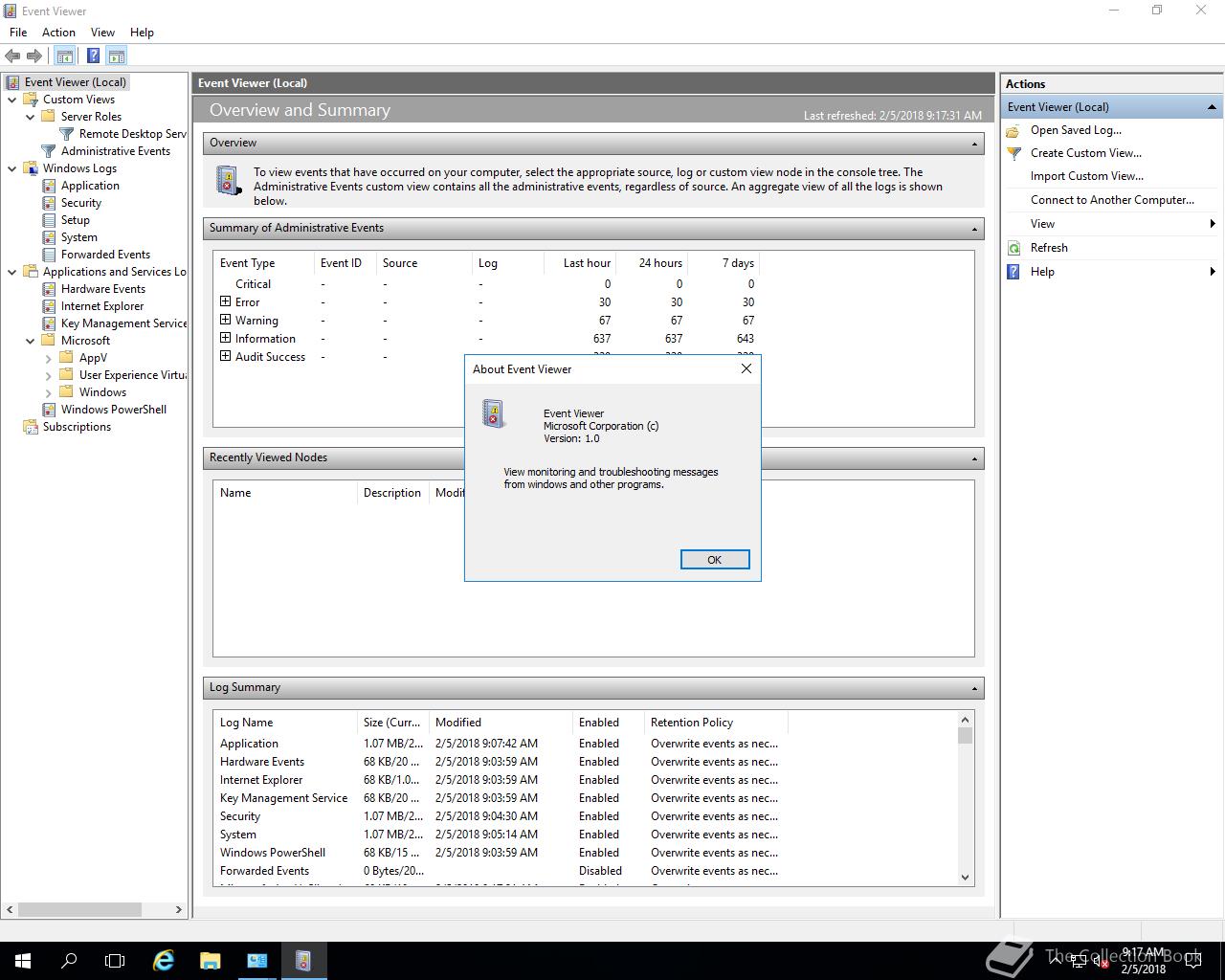Close the About Event Viewer dialog

pyautogui.click(x=746, y=368)
